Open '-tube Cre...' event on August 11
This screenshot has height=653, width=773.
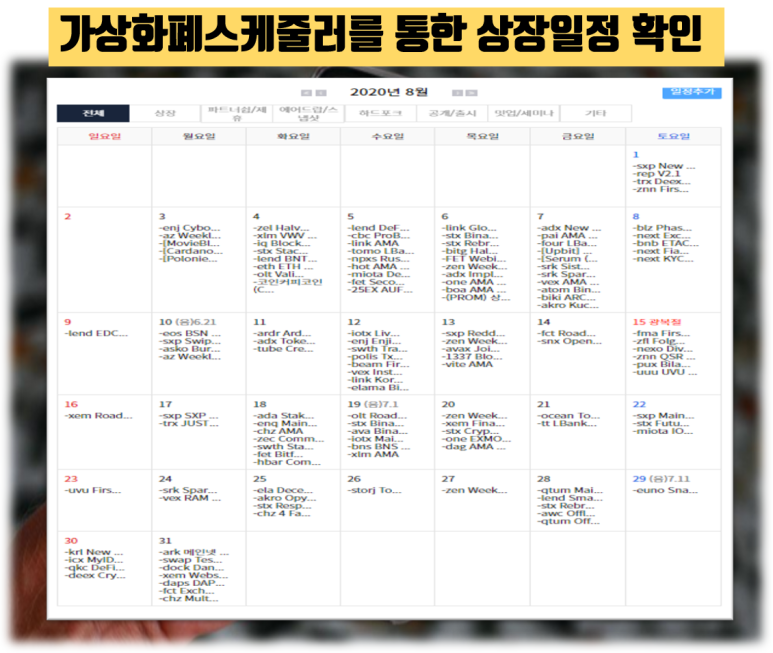(x=283, y=348)
